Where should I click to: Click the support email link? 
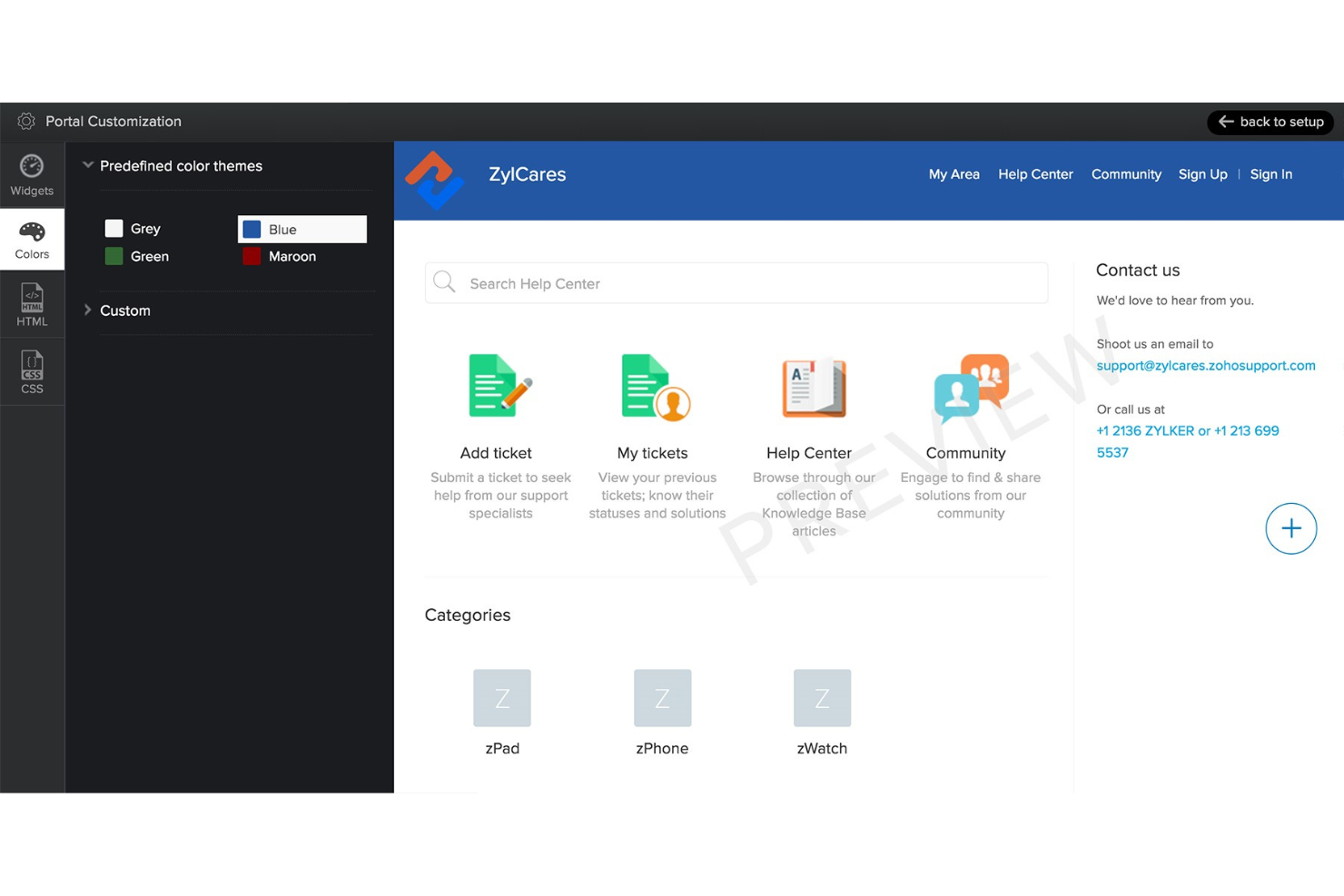pyautogui.click(x=1206, y=365)
